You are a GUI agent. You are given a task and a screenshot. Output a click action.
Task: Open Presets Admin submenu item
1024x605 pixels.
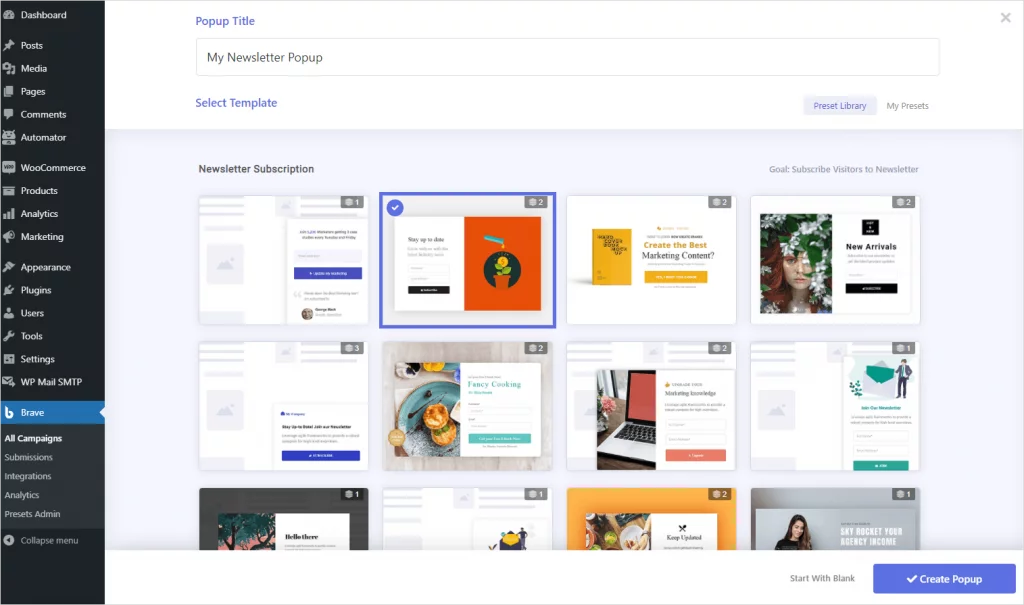(33, 514)
